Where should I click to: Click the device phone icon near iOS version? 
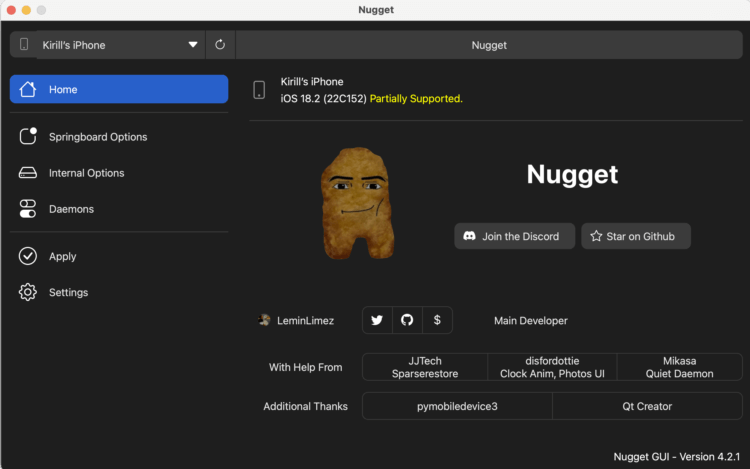[x=259, y=90]
